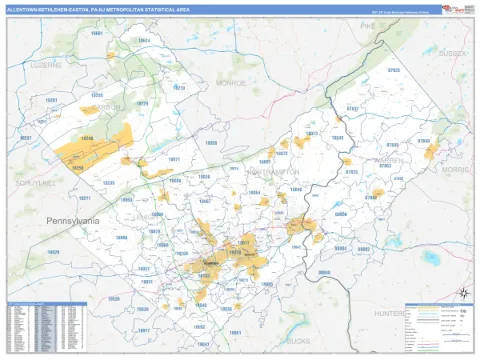This screenshot has height=360, width=480.
Task: Click the map title banner text
Action: pyautogui.click(x=98, y=10)
